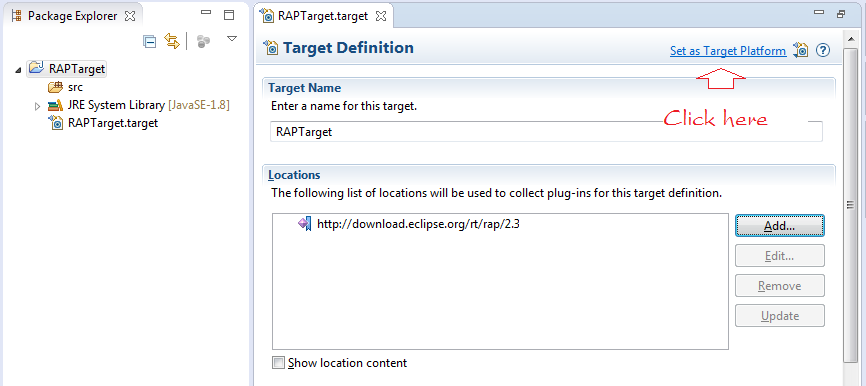
Task: Open Package Explorer view menu arrow
Action: pos(232,39)
